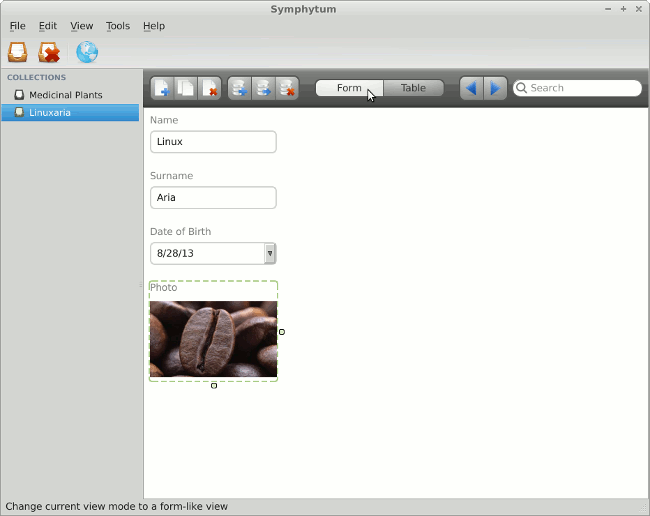Open the Help menu
The image size is (650, 516).
tap(154, 26)
